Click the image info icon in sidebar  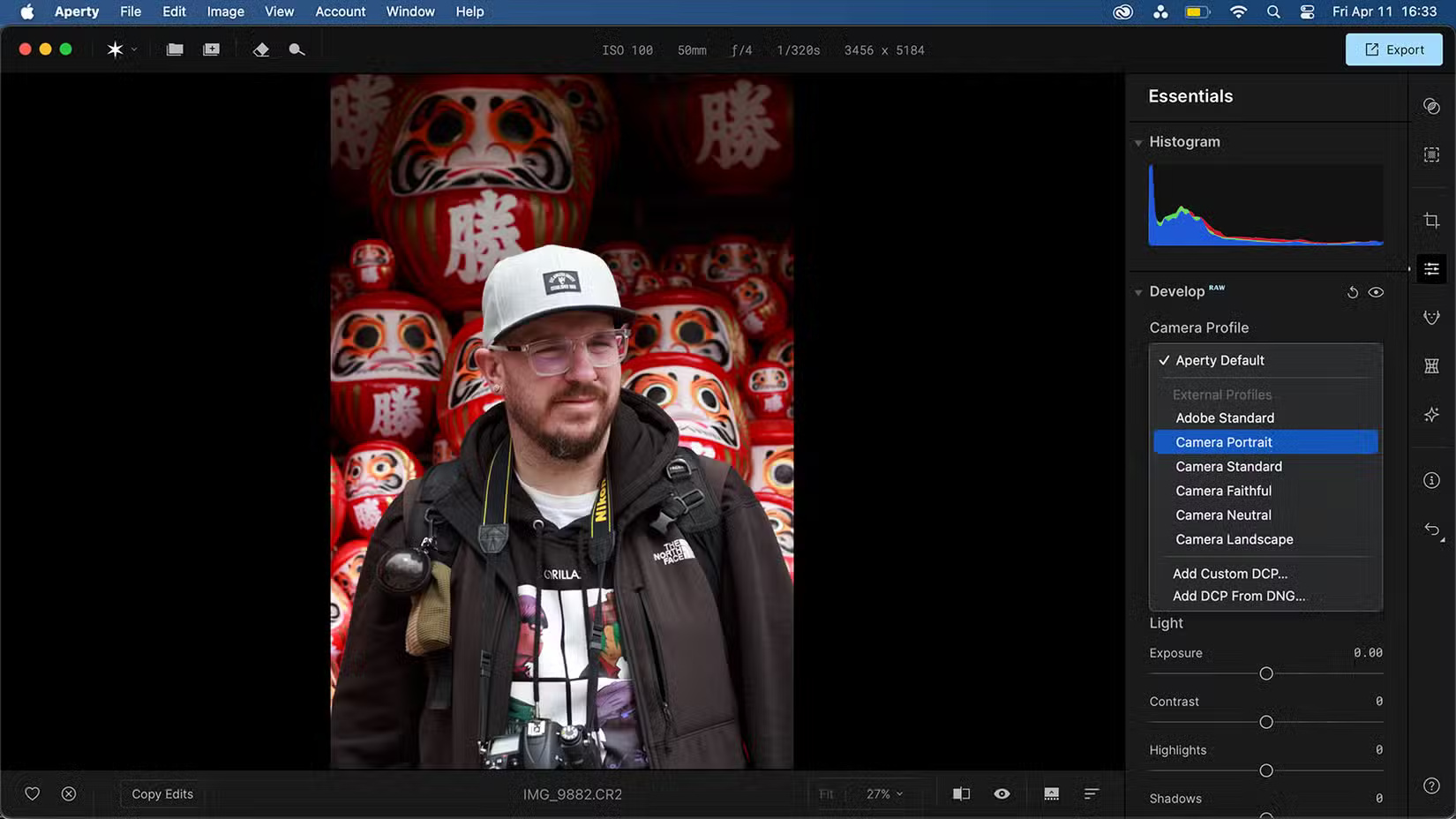pyautogui.click(x=1431, y=479)
